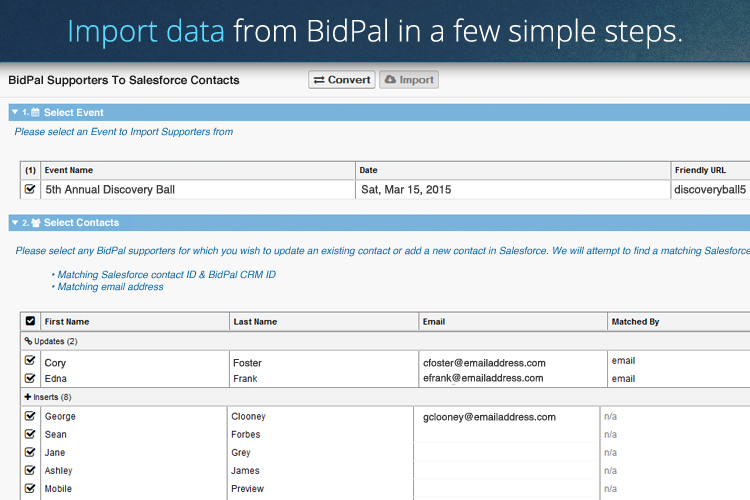Click the efrank@emailaddress.com email cell
Viewport: 750px width, 500px height.
point(483,378)
